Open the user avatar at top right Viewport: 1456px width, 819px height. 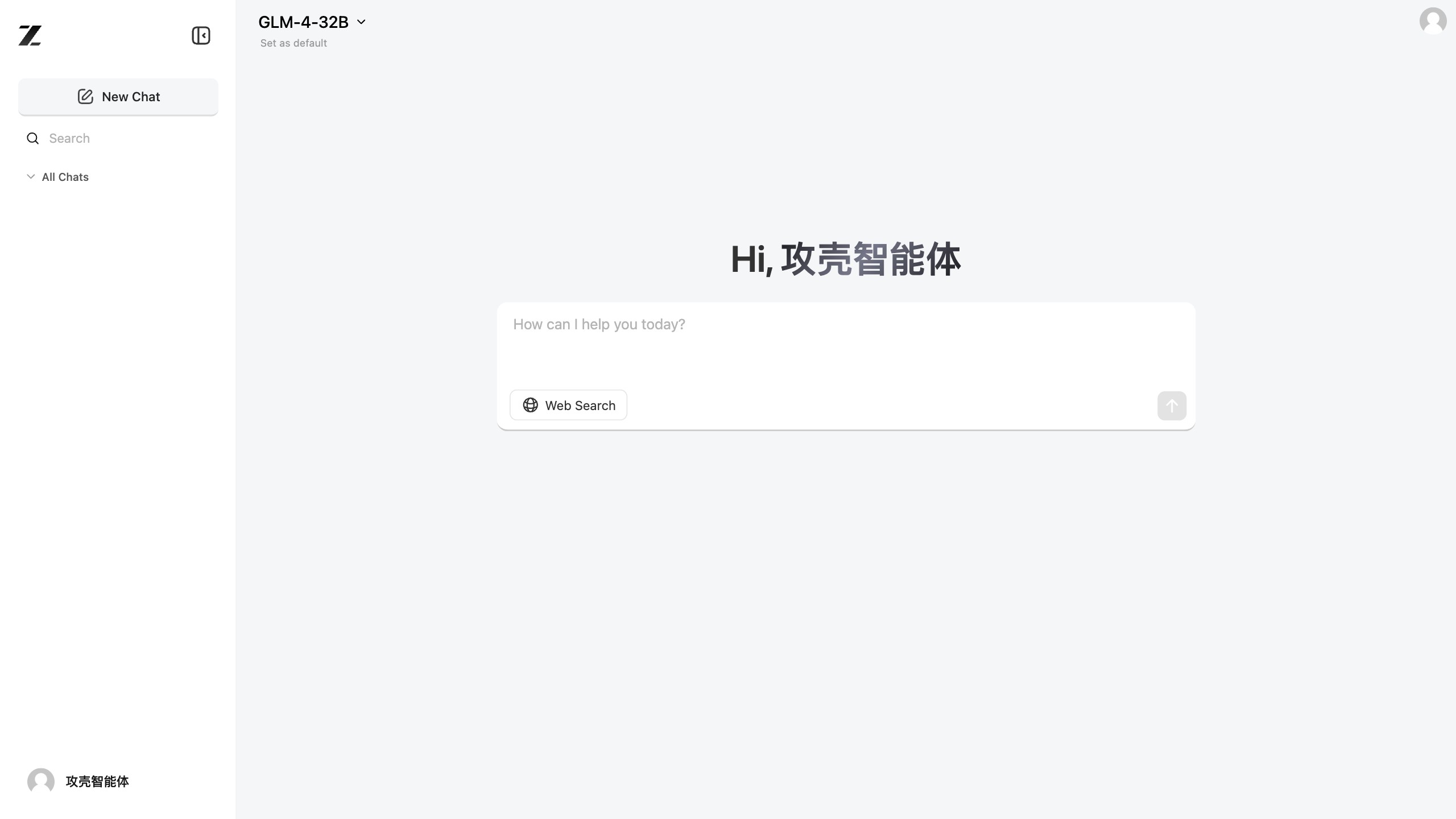pyautogui.click(x=1433, y=20)
